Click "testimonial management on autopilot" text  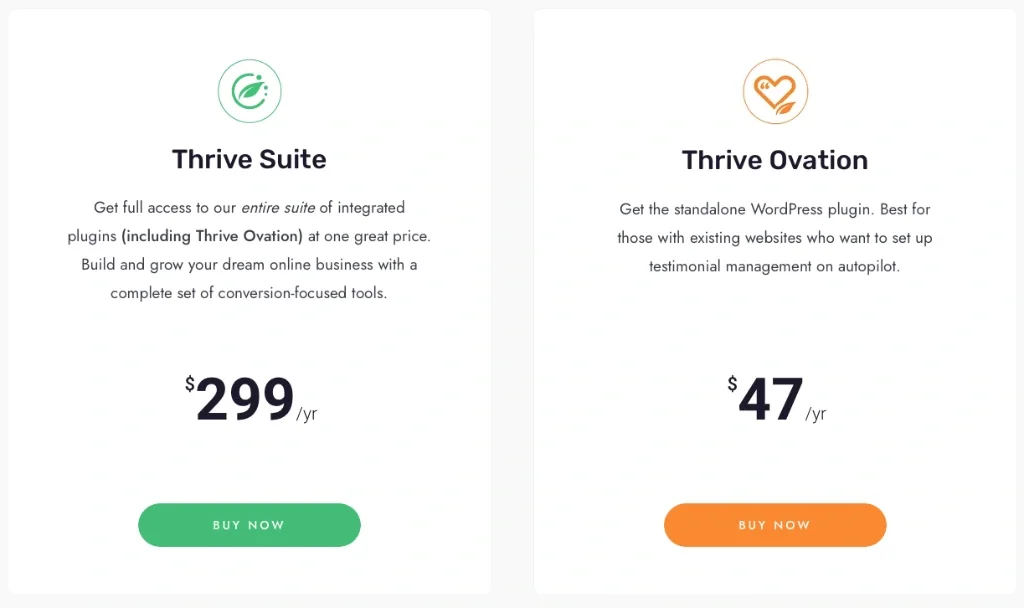[774, 266]
